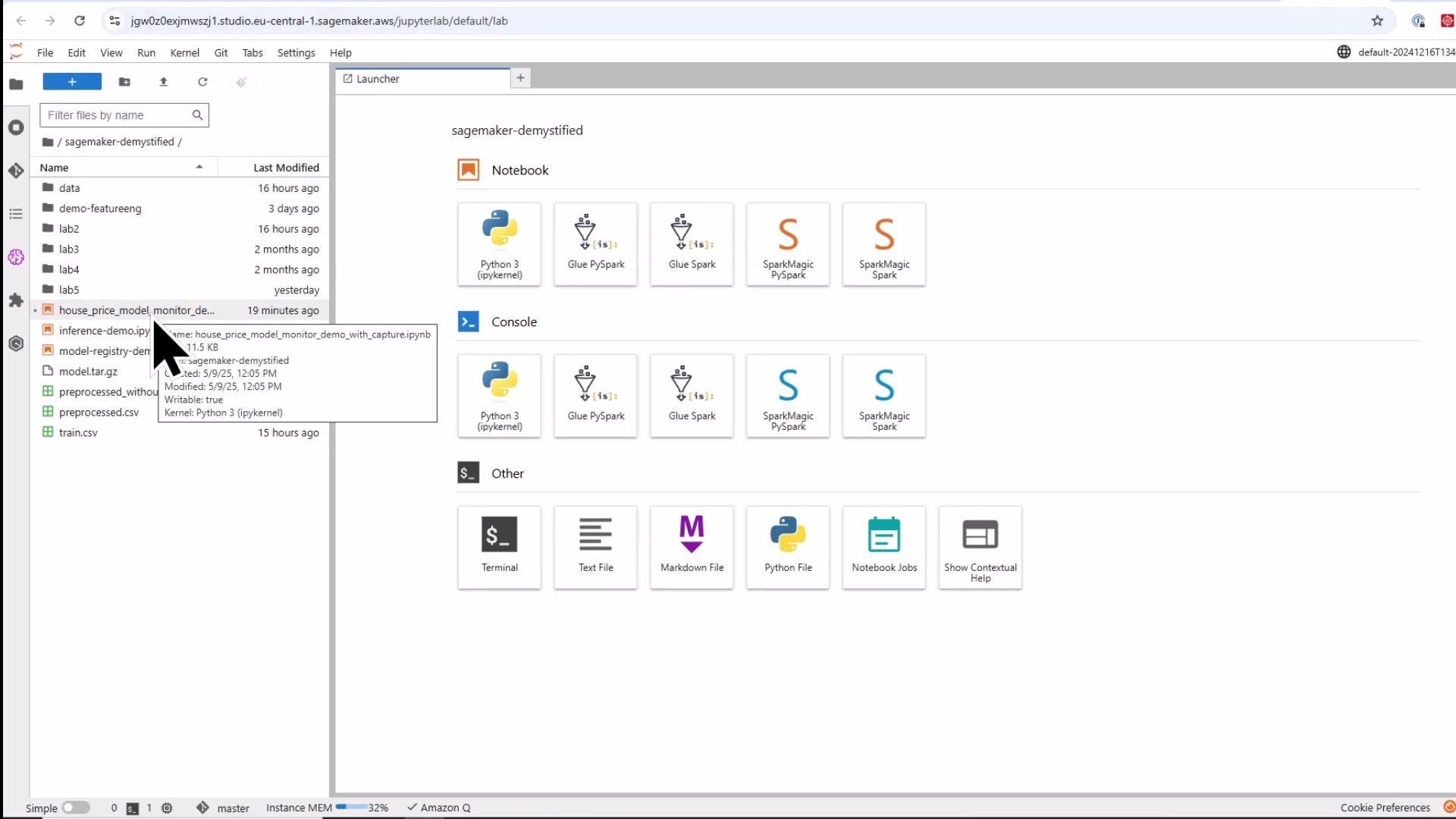Open Show Contextual Help
Viewport: 1456px width, 819px height.
(981, 548)
